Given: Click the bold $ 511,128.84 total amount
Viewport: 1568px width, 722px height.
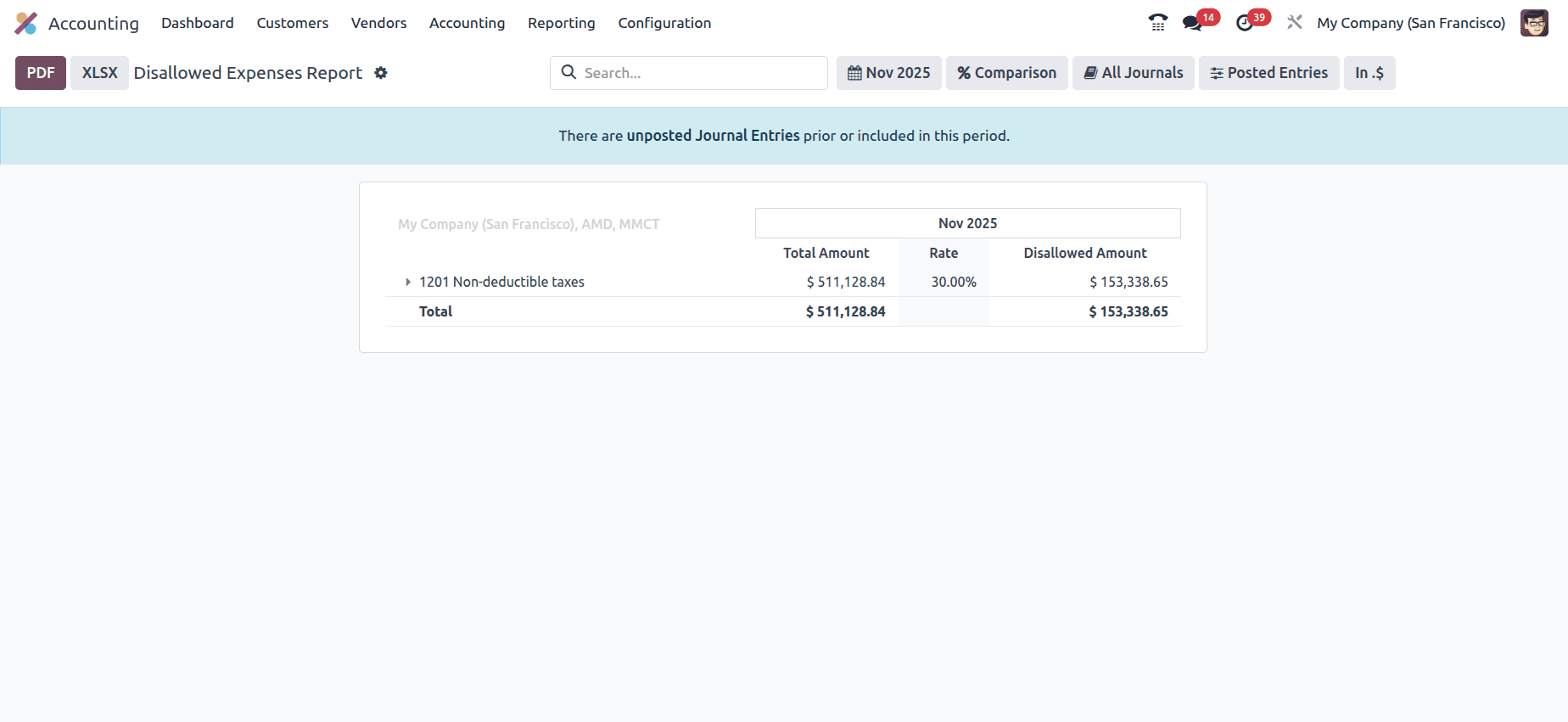Looking at the screenshot, I should coord(845,311).
